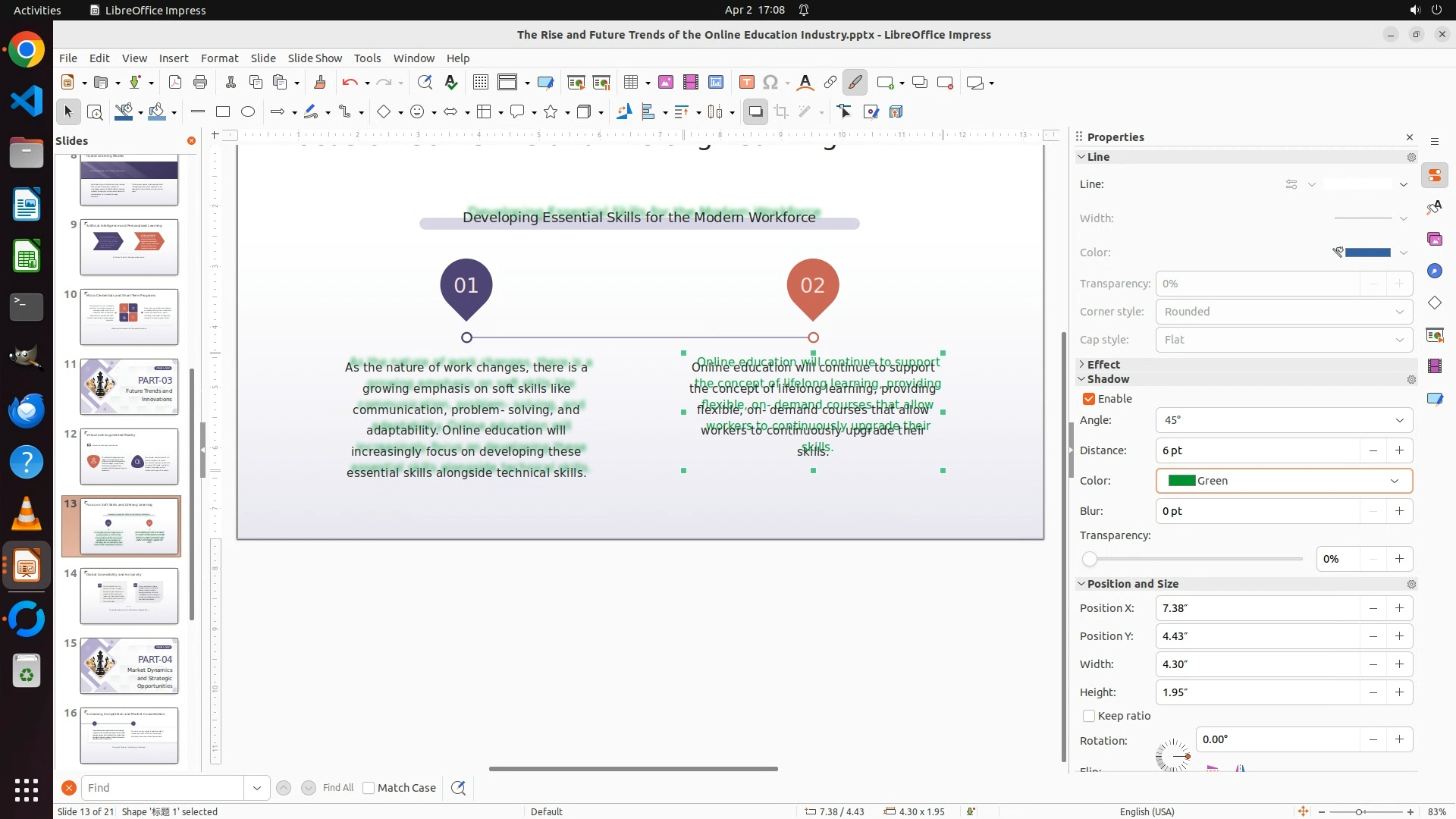Click the Print icon in toolbar

click(200, 83)
